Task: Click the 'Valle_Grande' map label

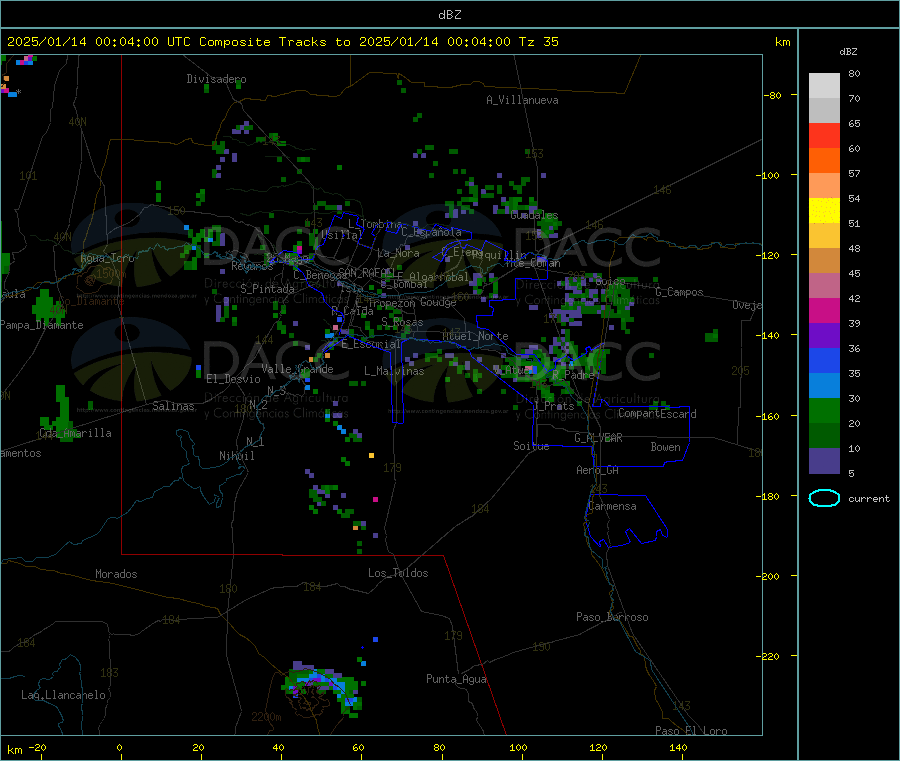Action: pyautogui.click(x=297, y=369)
